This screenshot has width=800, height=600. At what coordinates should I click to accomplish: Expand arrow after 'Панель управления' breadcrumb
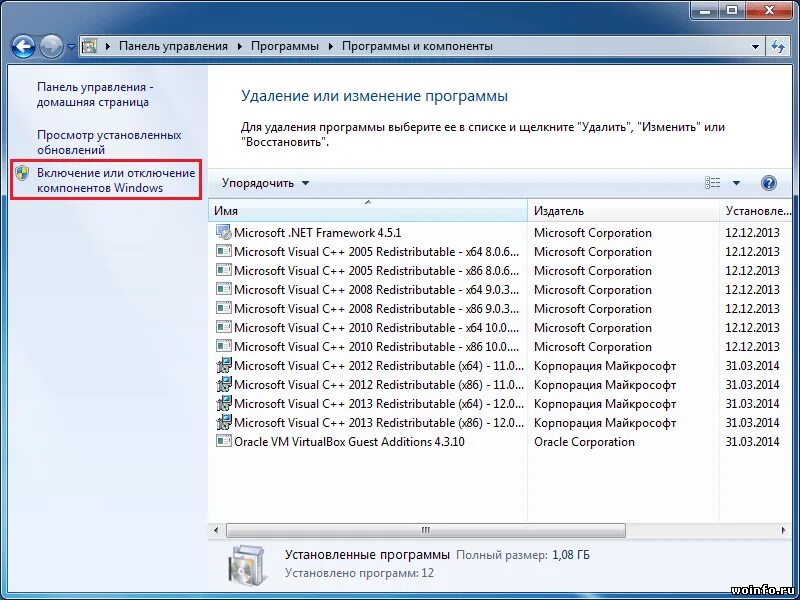click(x=240, y=46)
